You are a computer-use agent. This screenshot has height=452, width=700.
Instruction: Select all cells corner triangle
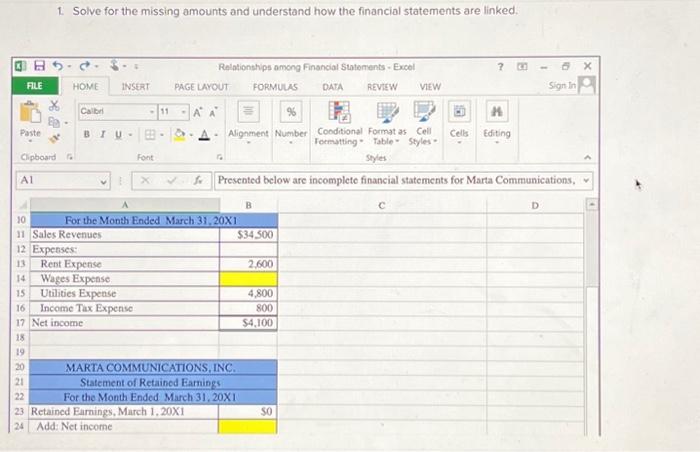click(x=22, y=205)
